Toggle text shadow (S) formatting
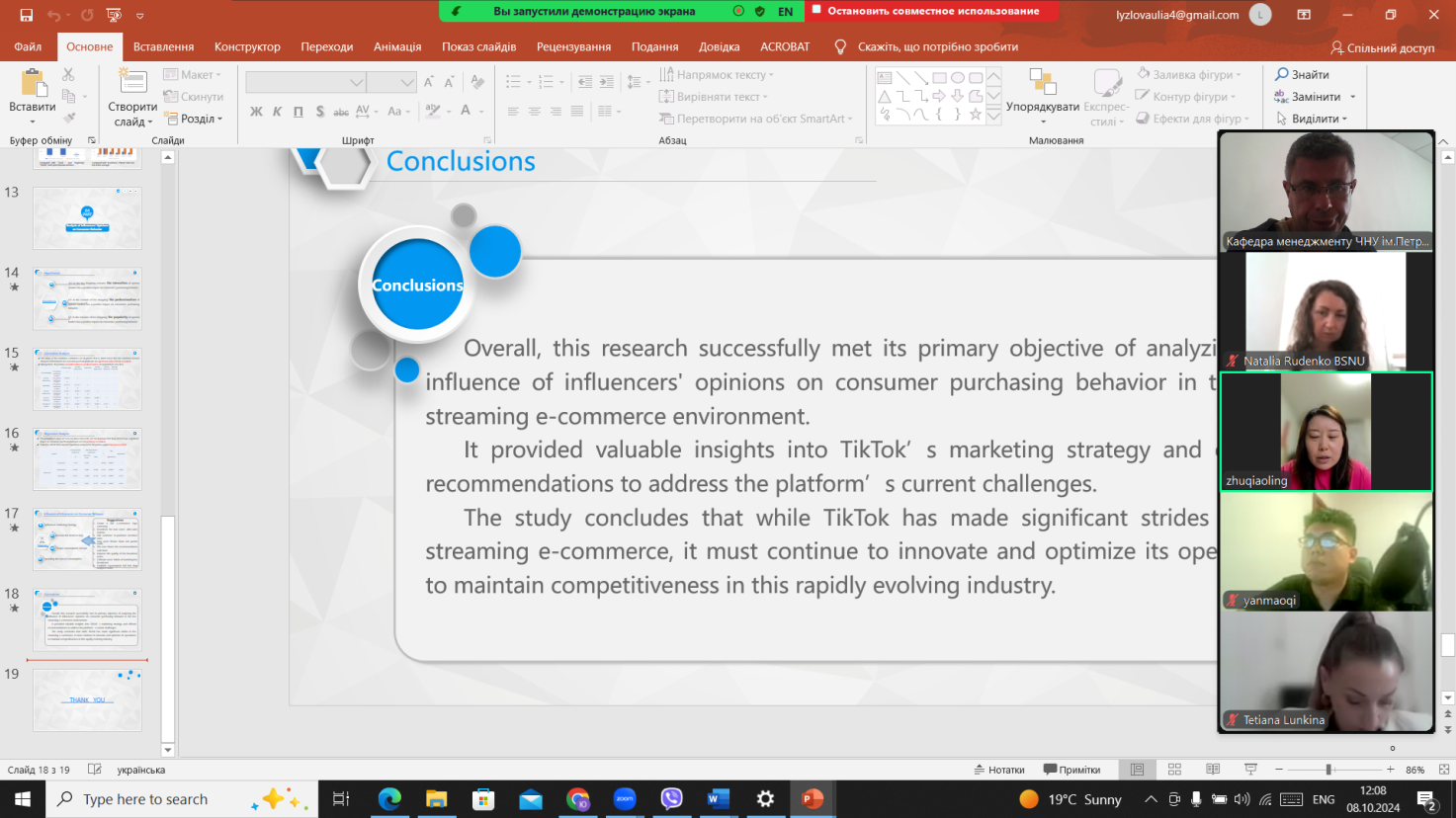Screen dimensions: 1456x818 coord(319,112)
